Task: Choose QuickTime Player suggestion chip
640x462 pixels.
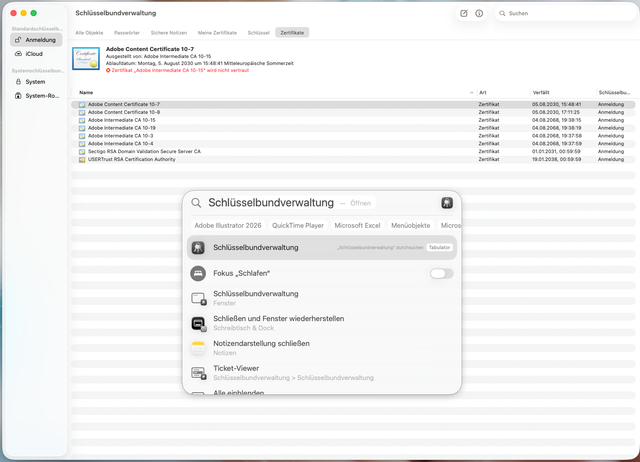Action: (298, 225)
